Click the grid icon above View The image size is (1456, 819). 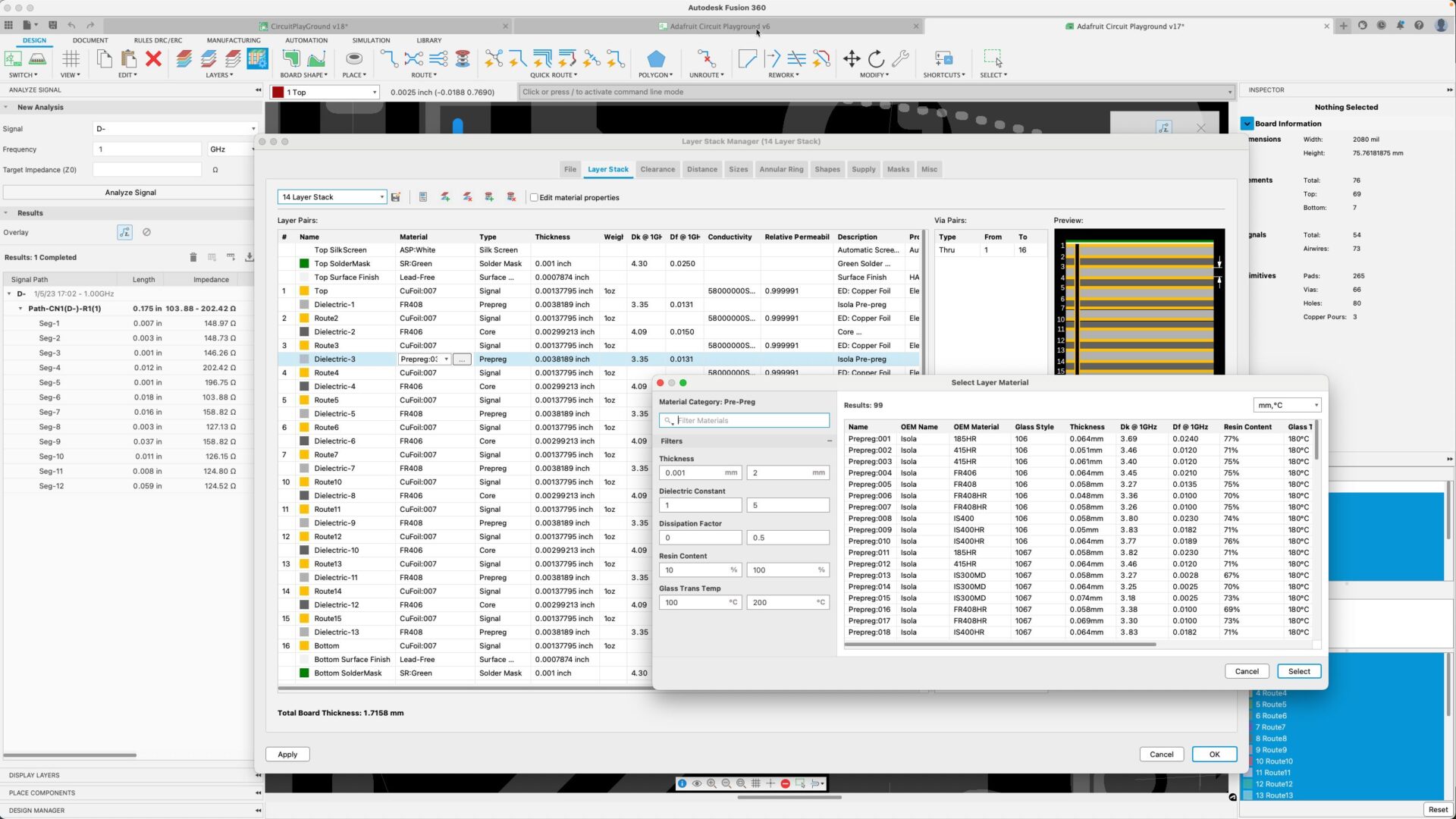point(71,59)
